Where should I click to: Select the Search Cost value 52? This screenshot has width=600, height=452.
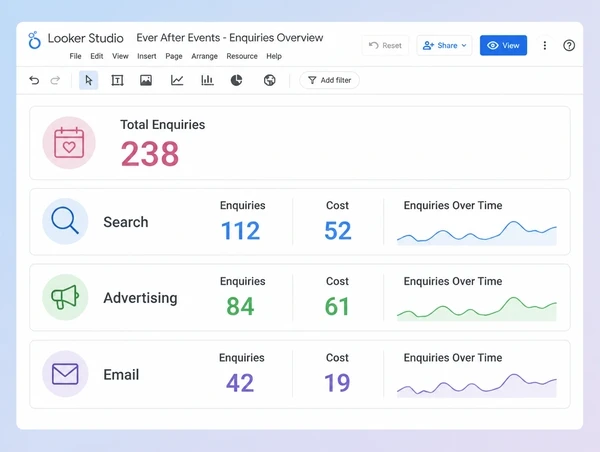coord(338,230)
